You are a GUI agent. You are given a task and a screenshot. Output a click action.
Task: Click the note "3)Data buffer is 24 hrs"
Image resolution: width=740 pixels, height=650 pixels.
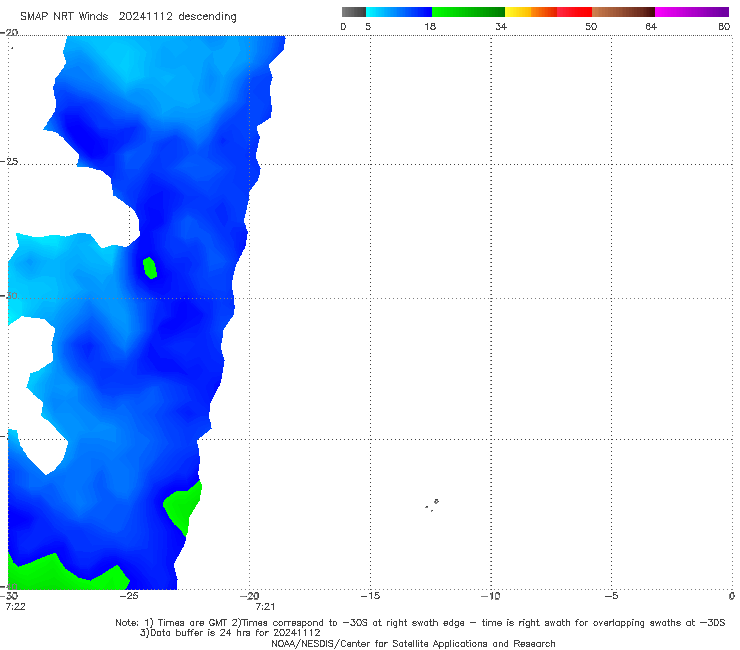(230, 633)
